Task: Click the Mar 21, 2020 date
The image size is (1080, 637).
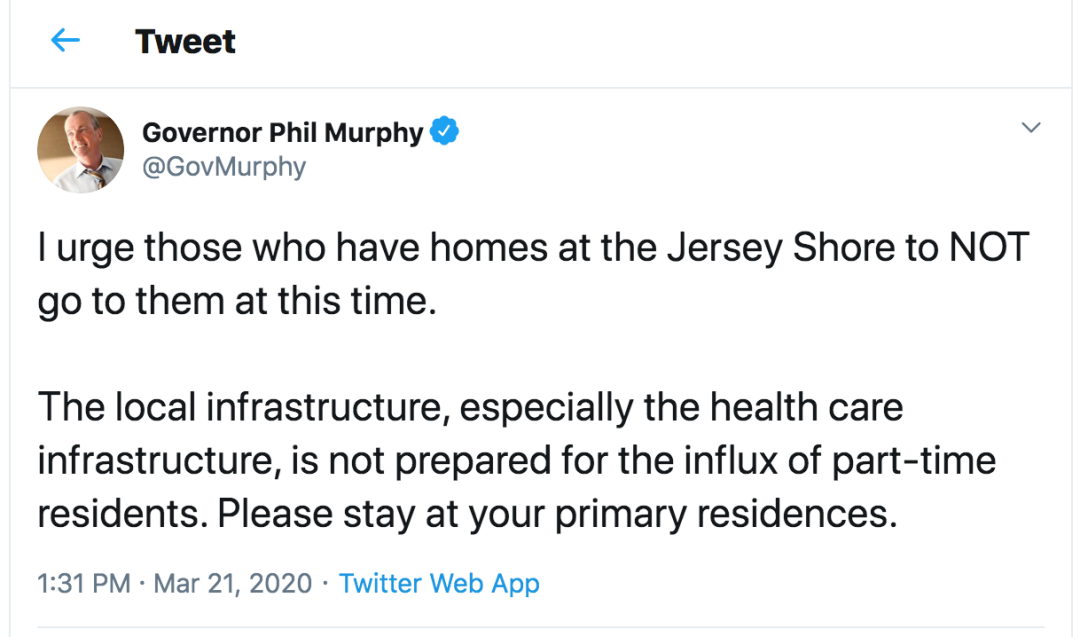Action: pyautogui.click(x=233, y=583)
